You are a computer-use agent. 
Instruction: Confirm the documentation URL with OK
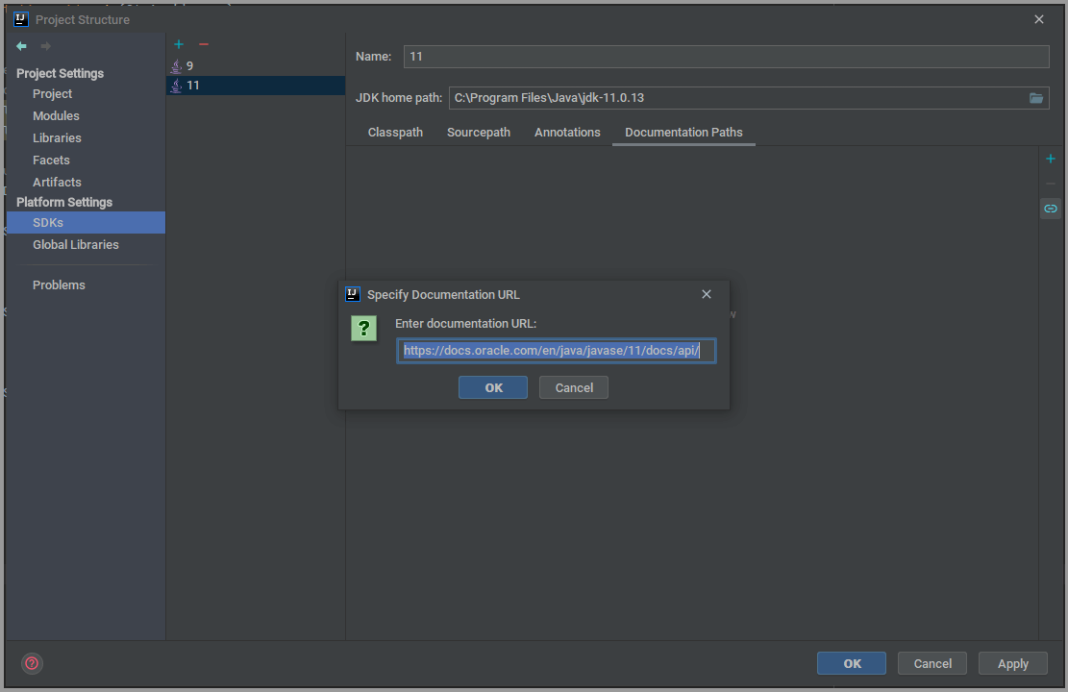[493, 388]
